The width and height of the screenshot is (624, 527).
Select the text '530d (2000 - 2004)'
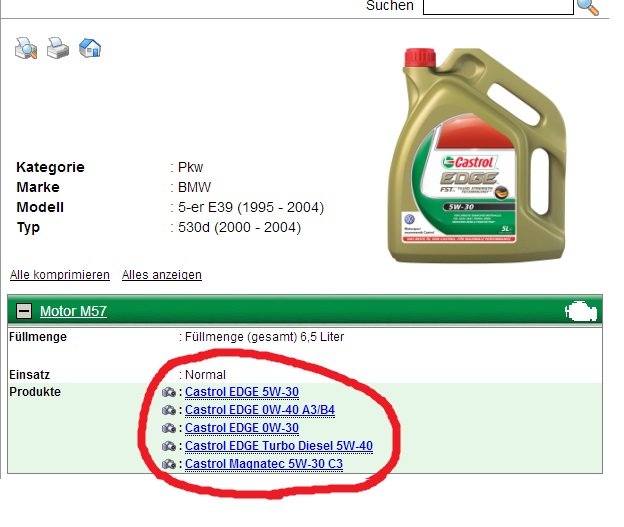coord(239,227)
